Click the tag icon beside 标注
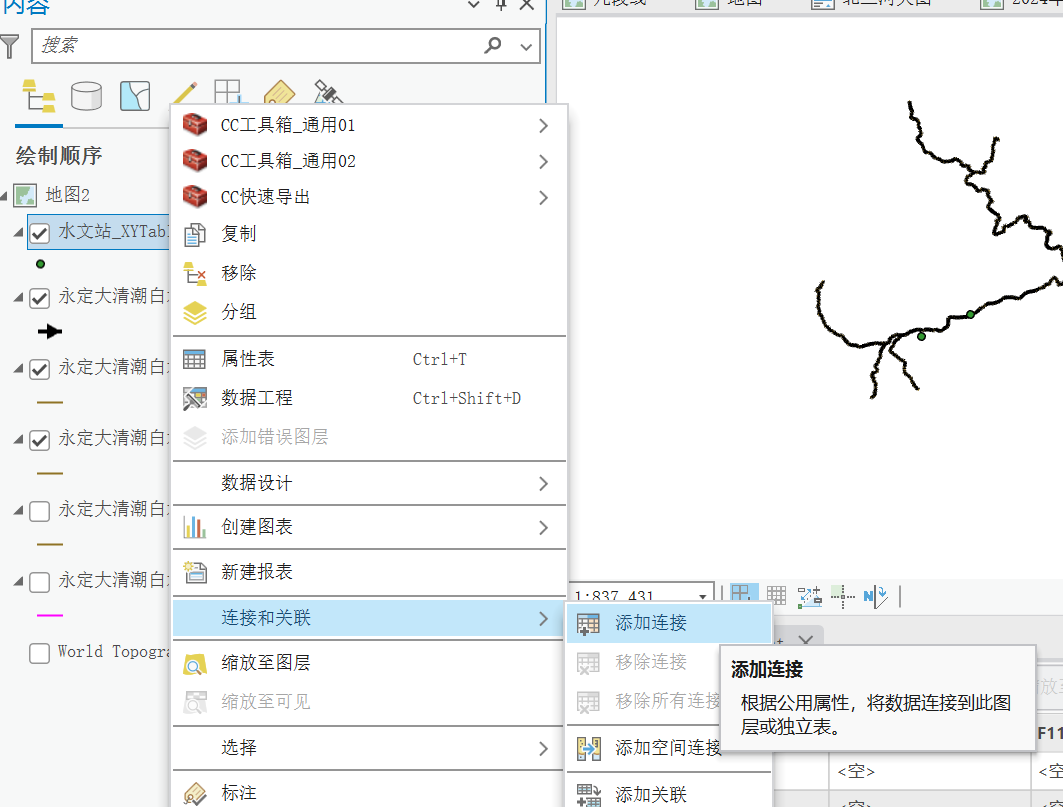This screenshot has width=1063, height=807. pos(195,793)
